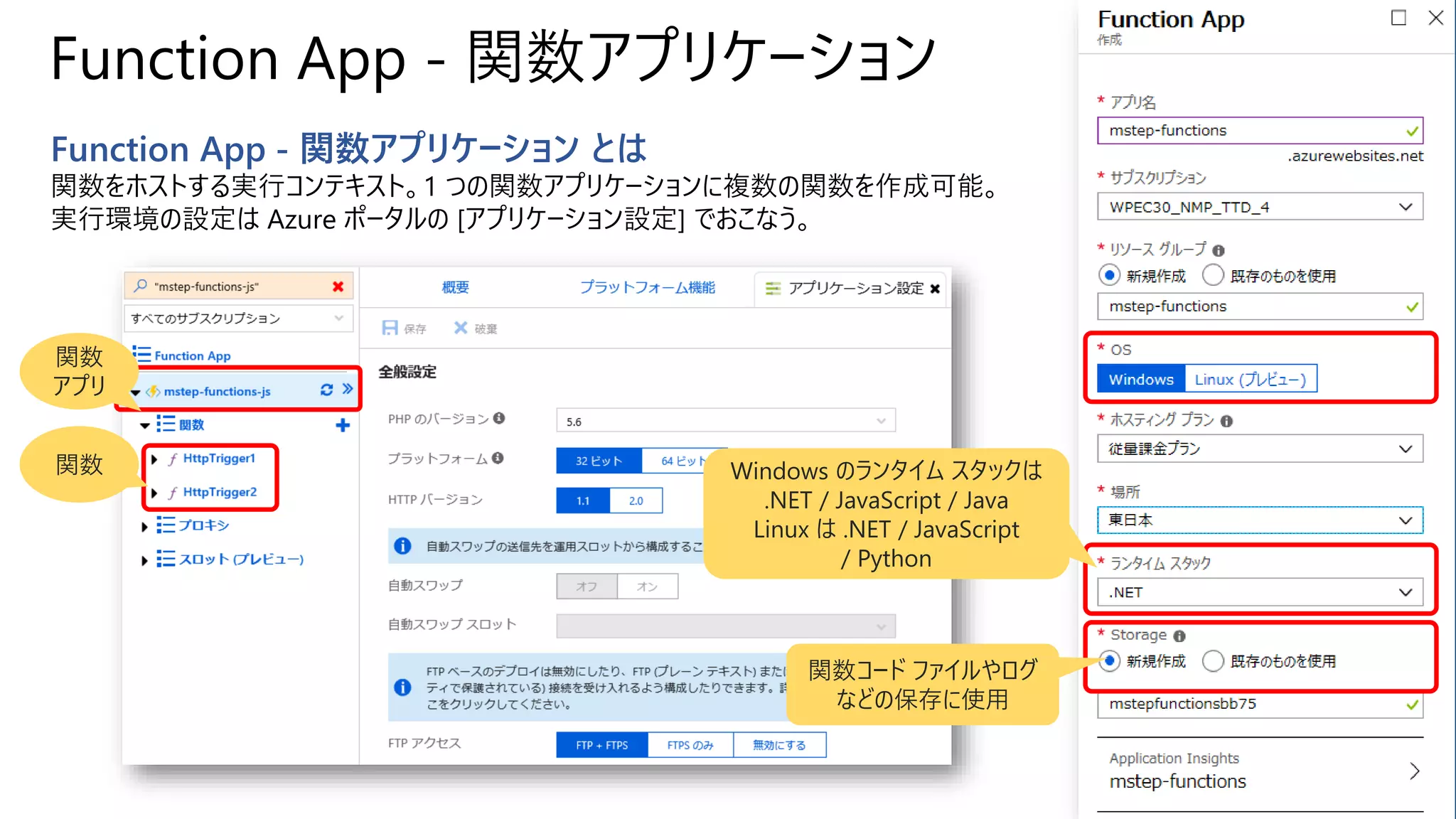This screenshot has height=819, width=1456.
Task: Click the mstep-functions-js app lightning icon
Action: coord(153,392)
